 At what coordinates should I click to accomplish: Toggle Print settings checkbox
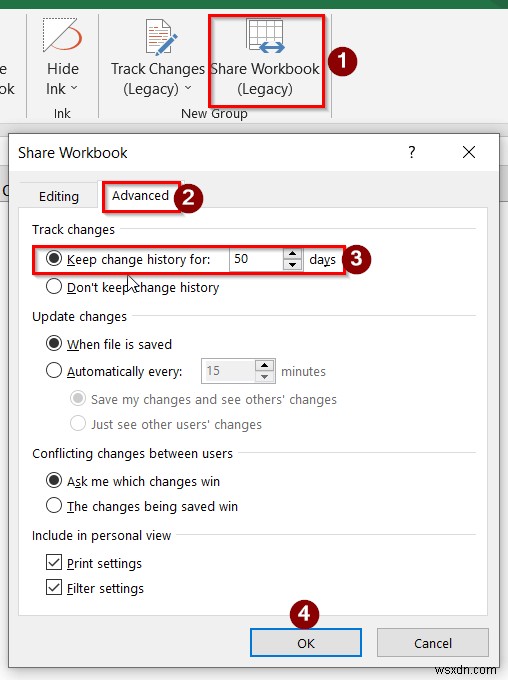[54, 562]
